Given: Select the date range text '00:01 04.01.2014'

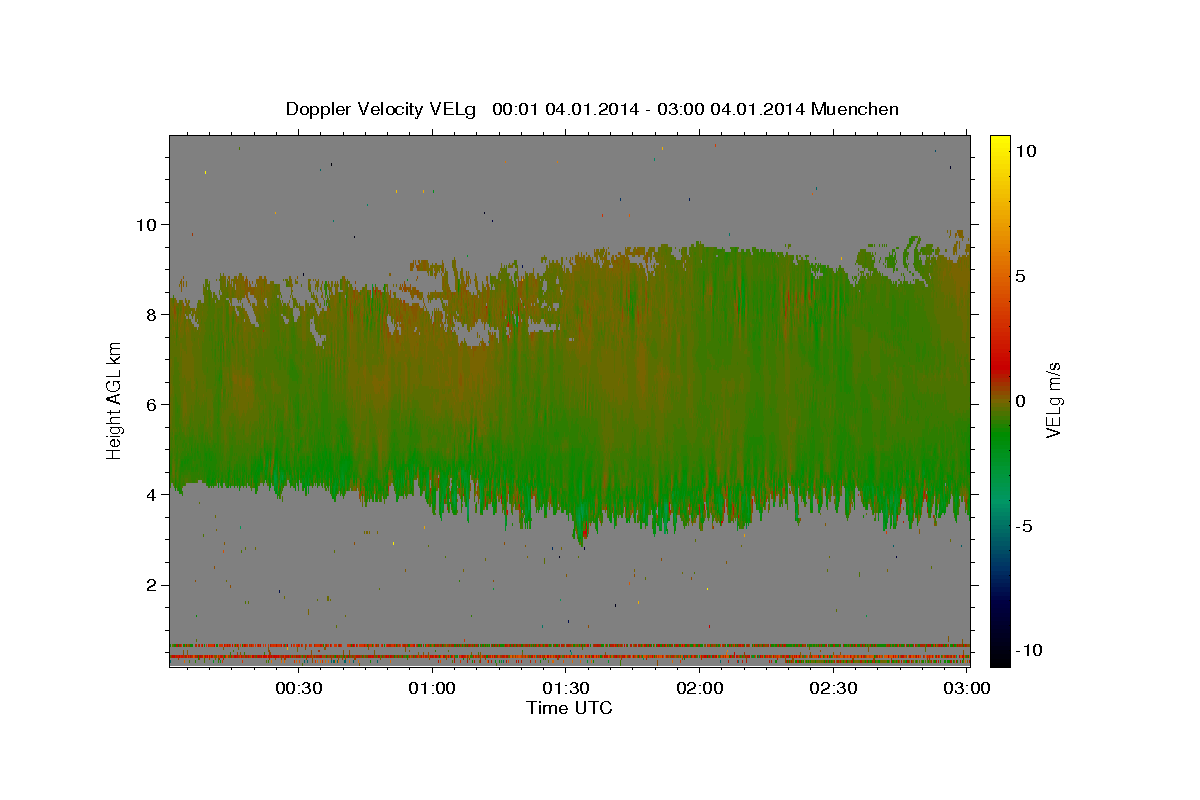Looking at the screenshot, I should [564, 109].
